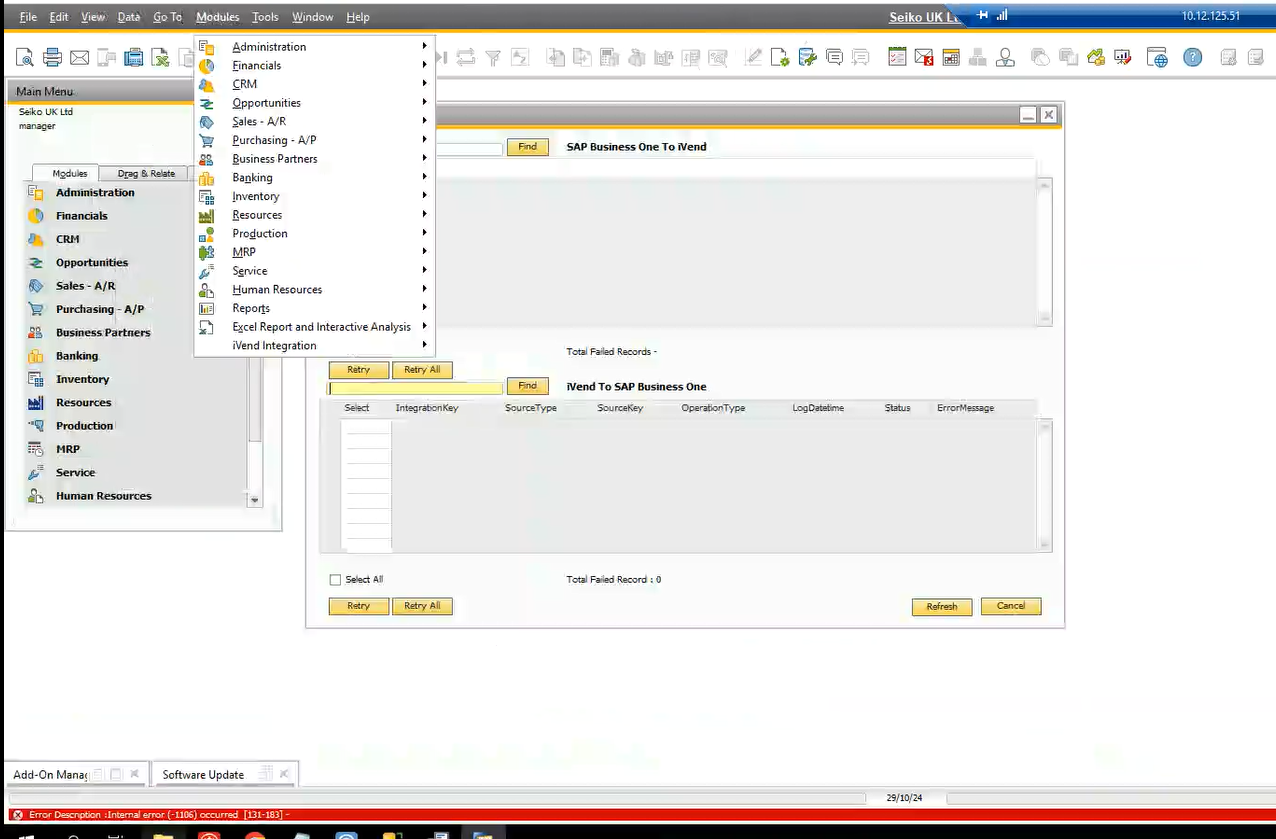
Task: Click the Financials pie icon in Modules dropdown
Action: 207,66
